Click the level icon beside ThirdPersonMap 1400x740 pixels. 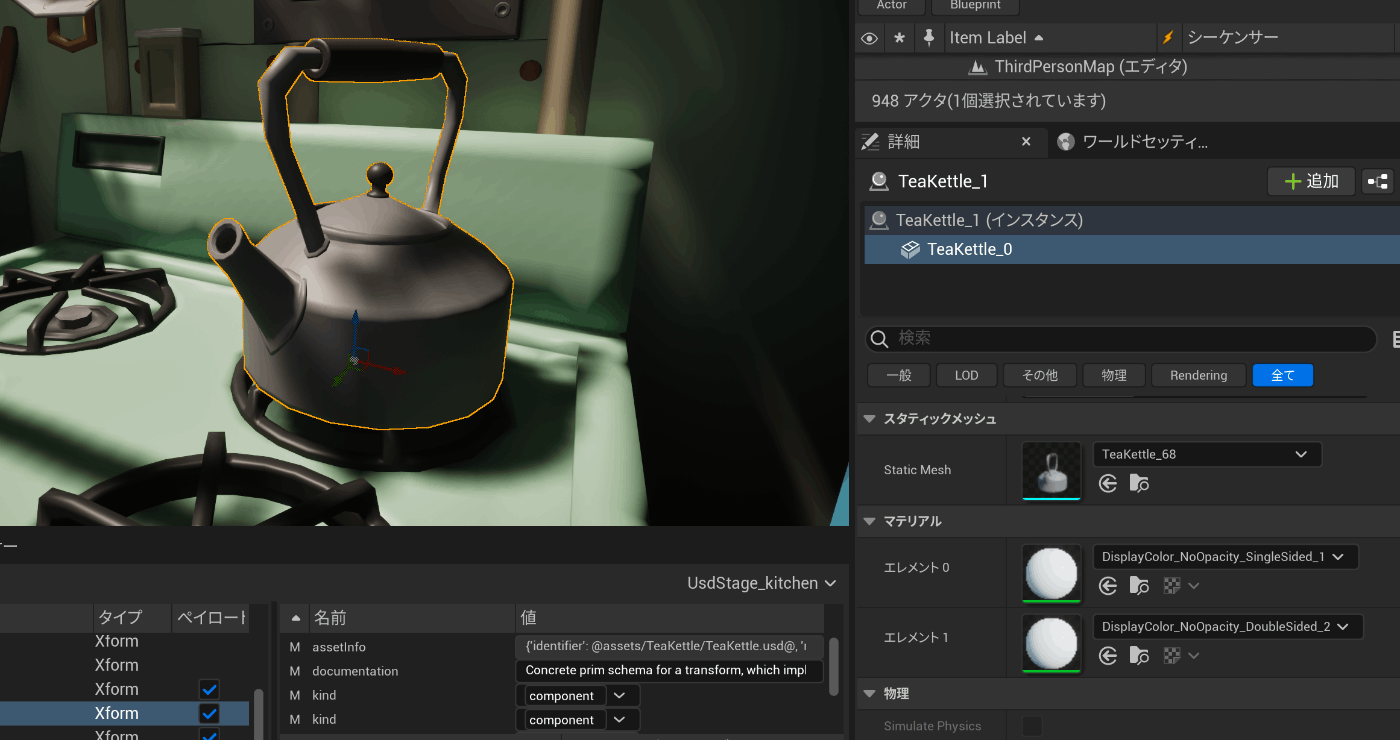978,67
